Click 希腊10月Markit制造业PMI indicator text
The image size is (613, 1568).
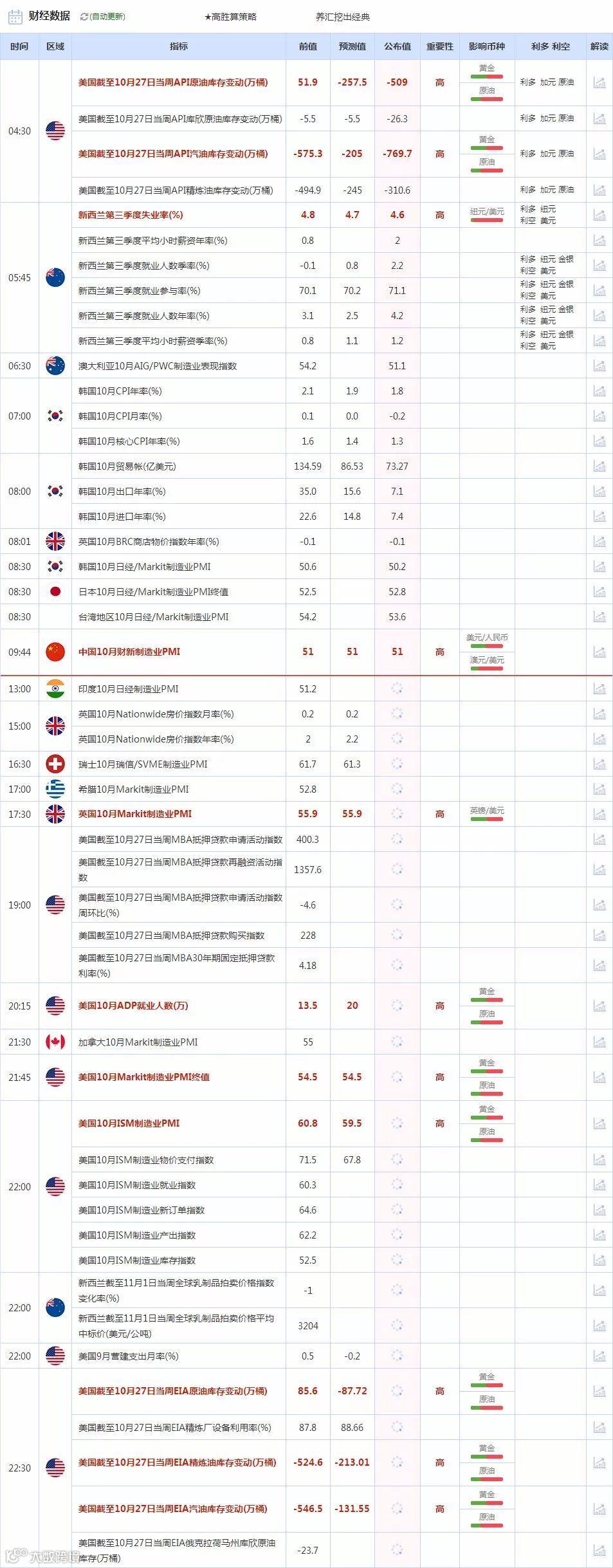134,789
